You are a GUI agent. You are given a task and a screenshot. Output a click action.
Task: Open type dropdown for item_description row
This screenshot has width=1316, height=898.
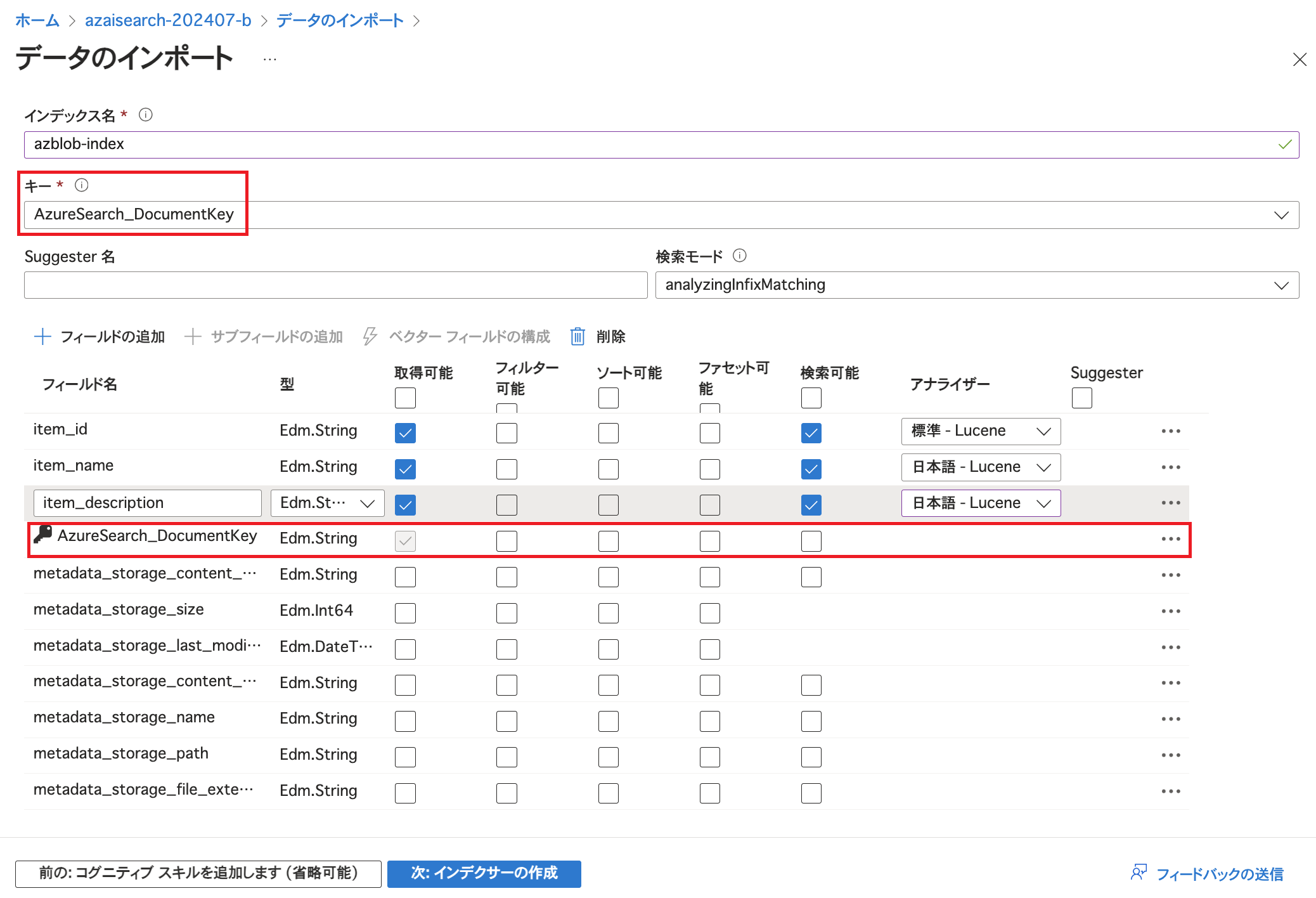click(327, 503)
